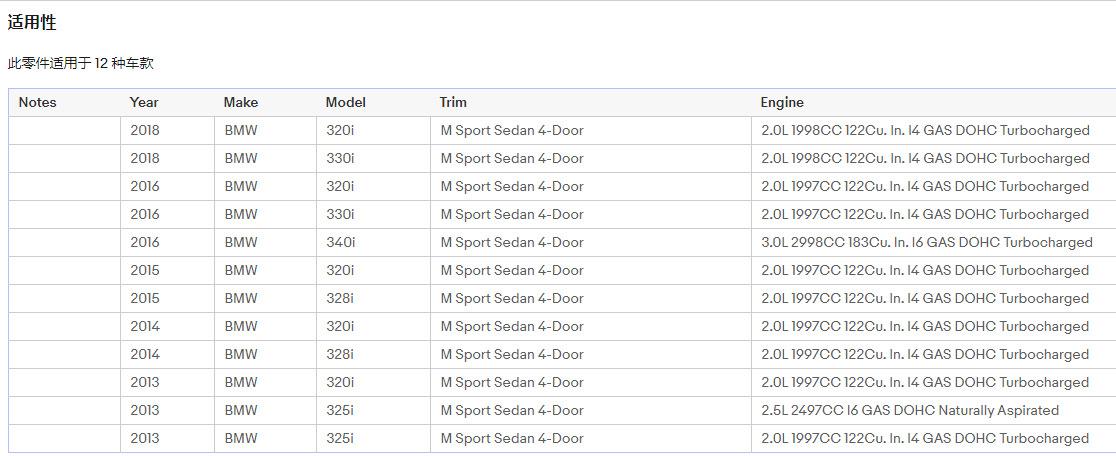Click the Make cell in the 340i row

tap(240, 242)
